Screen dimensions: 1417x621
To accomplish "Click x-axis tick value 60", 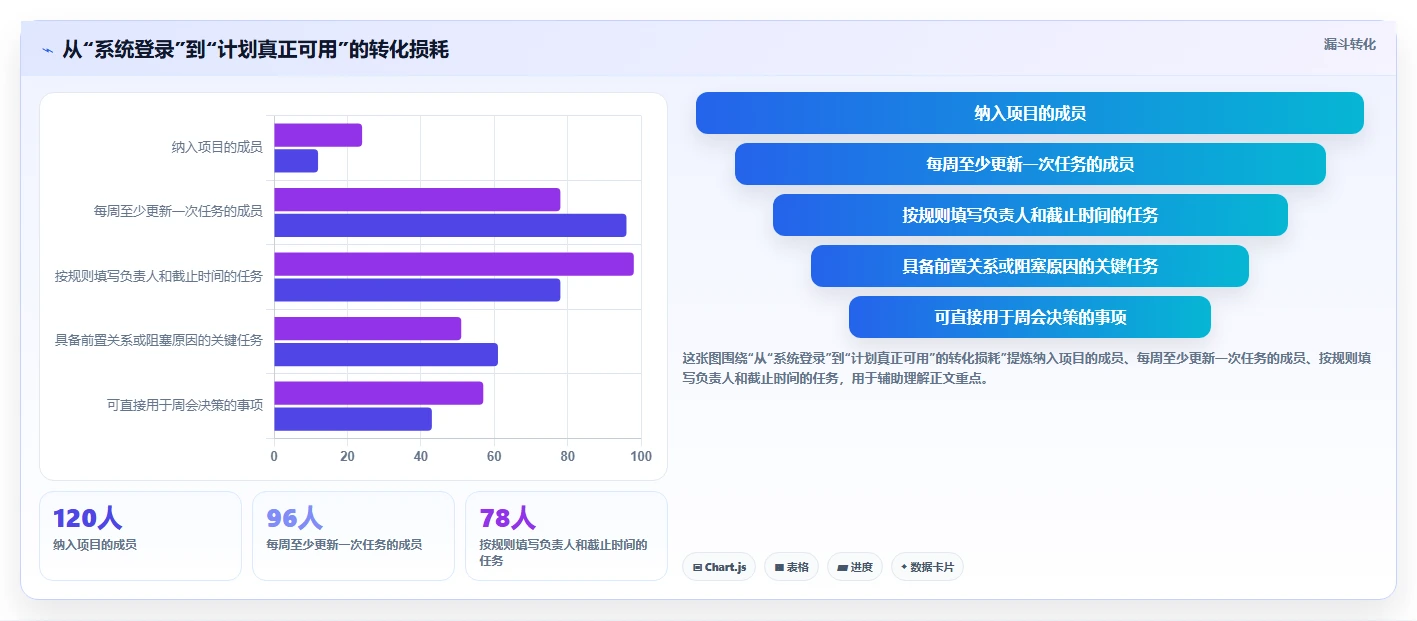I will tap(494, 456).
